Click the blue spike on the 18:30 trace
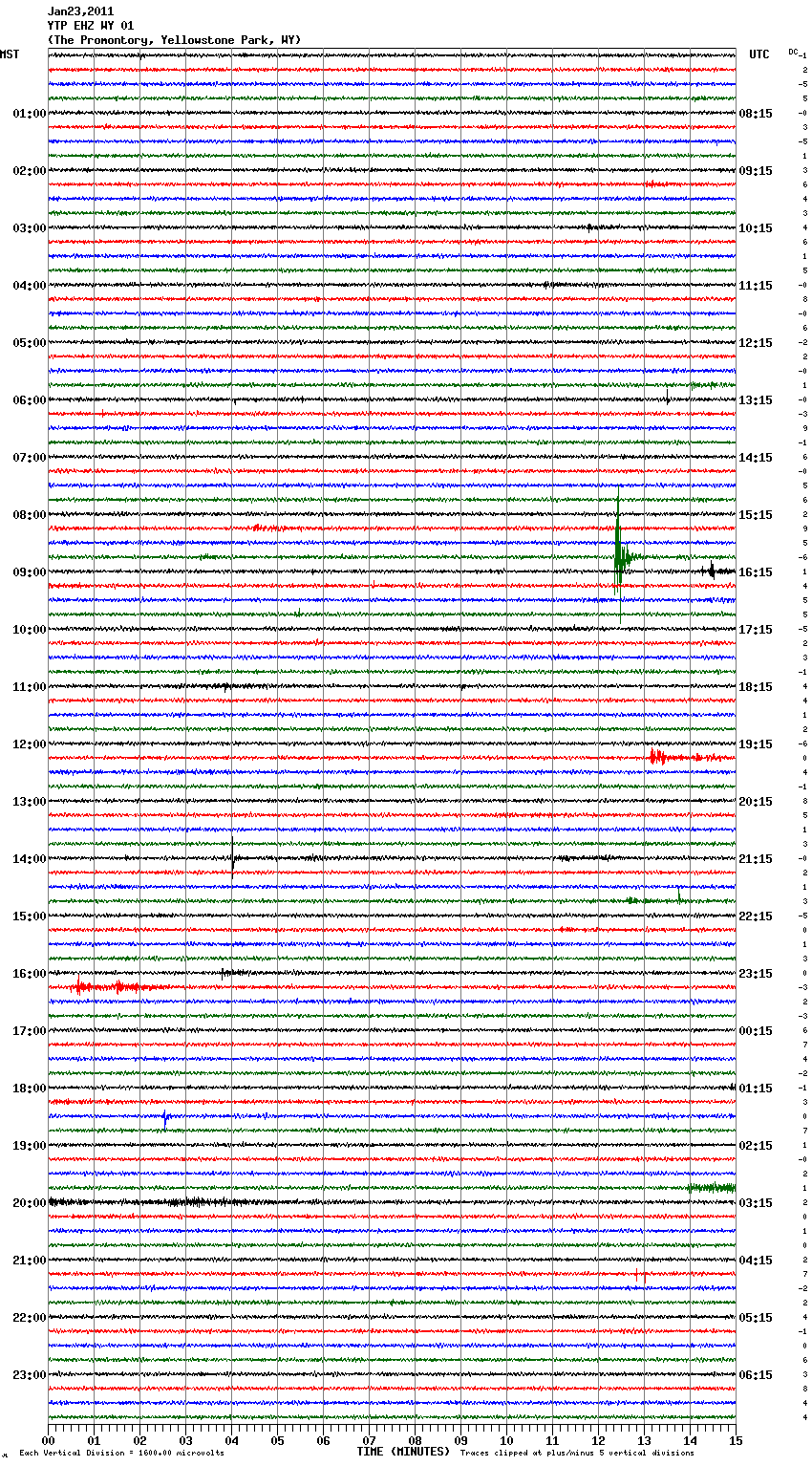The image size is (812, 1466). [165, 1118]
